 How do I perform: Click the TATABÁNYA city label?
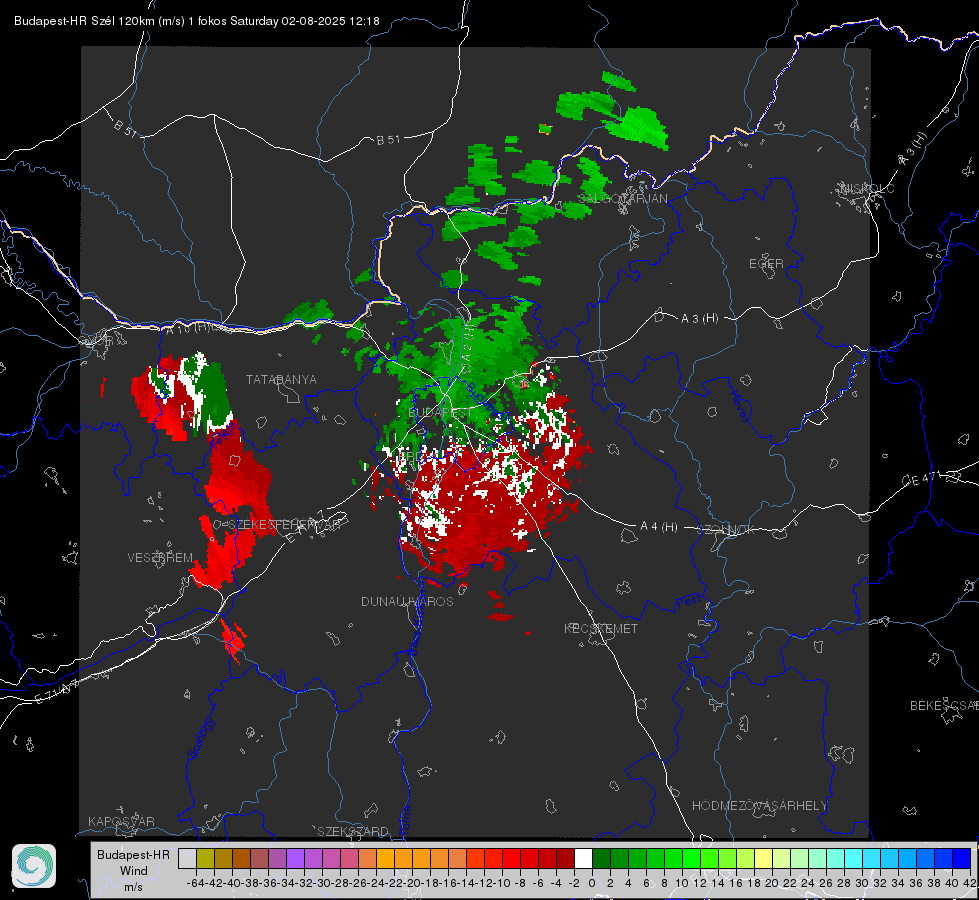click(x=281, y=379)
